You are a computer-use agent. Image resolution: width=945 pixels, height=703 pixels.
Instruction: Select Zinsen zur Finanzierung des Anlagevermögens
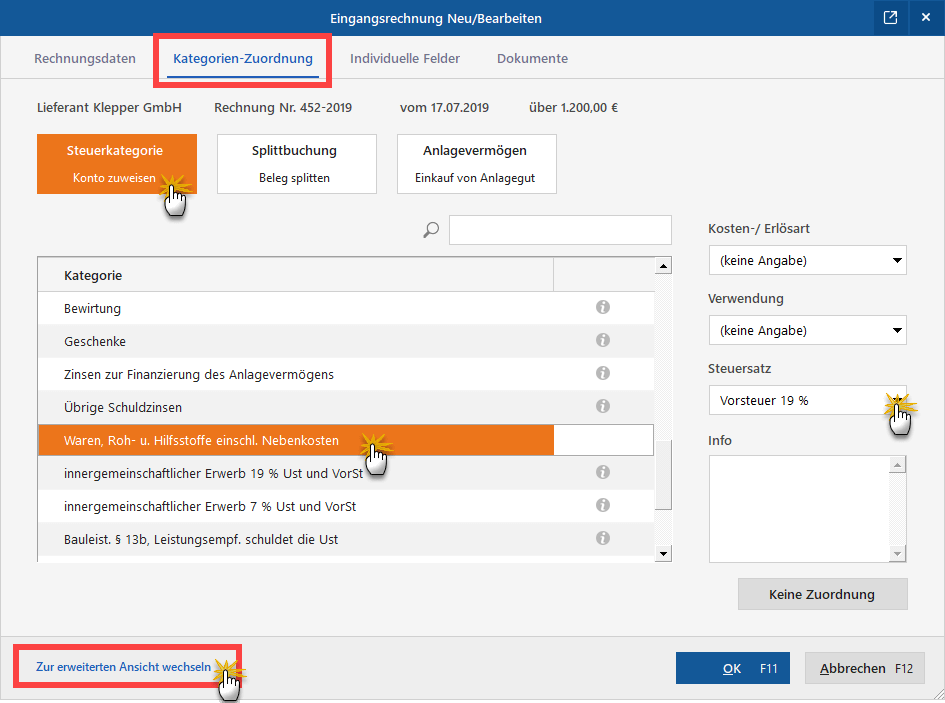(x=346, y=374)
